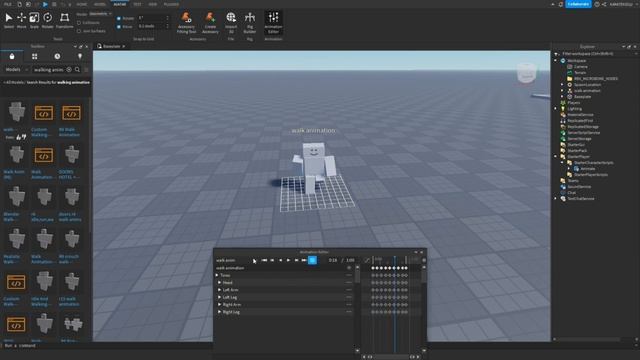Click the Toolbox search magnifier icon

coord(77,70)
